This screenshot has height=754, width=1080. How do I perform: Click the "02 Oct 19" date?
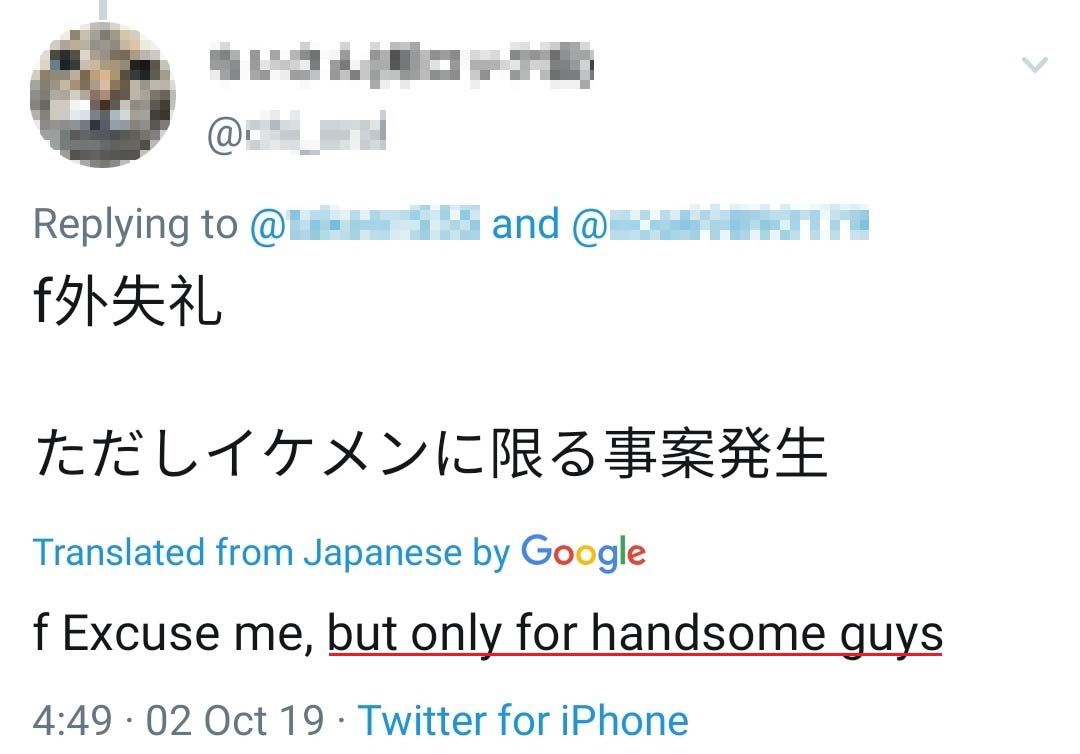tap(235, 720)
